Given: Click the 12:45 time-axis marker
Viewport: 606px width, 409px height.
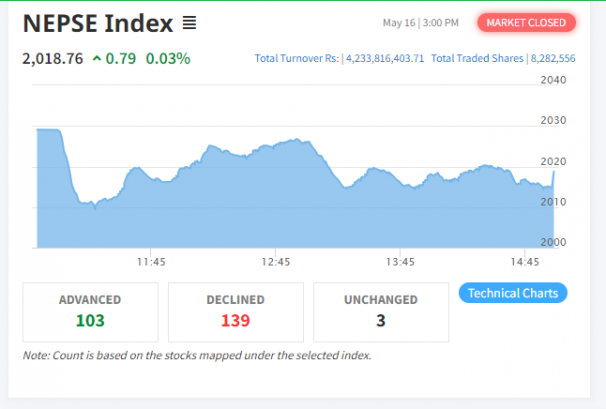Looking at the screenshot, I should [275, 262].
